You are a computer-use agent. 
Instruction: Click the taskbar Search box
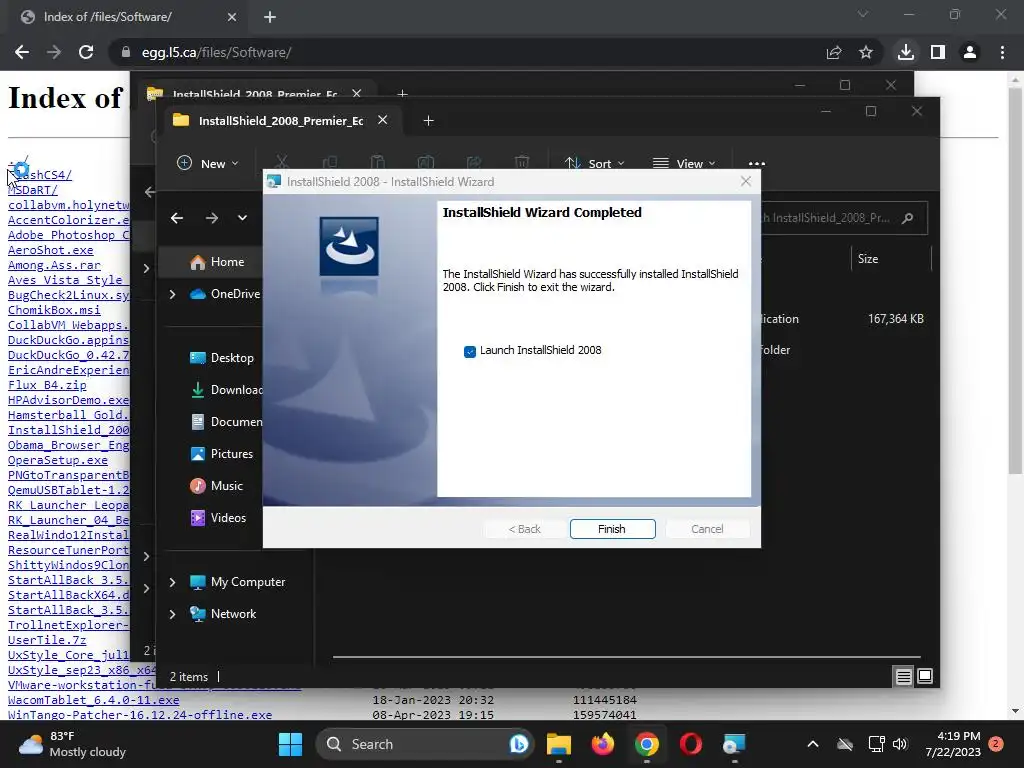[x=424, y=744]
